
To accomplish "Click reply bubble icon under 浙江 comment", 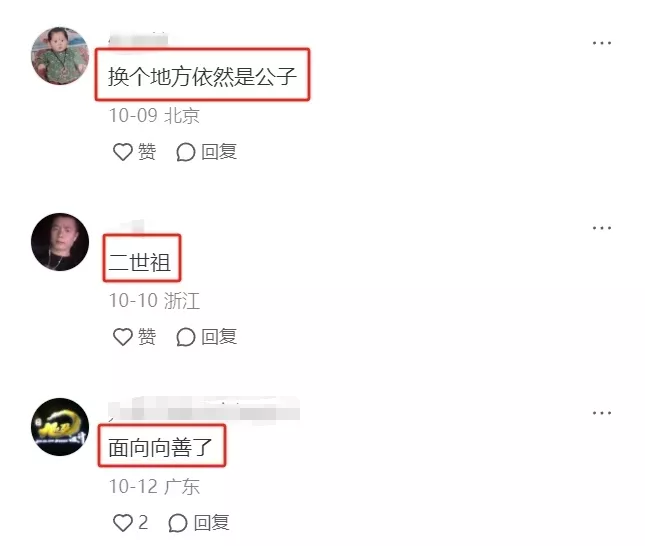I will coord(186,337).
